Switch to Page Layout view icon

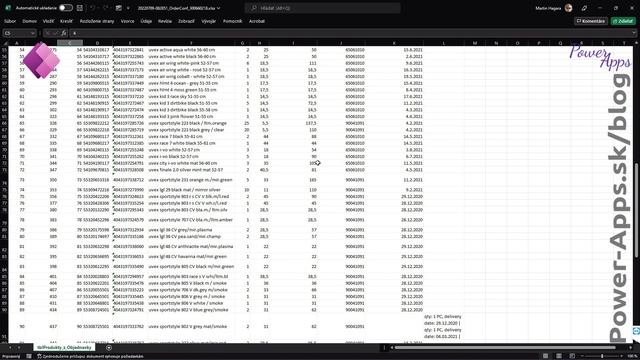[x=559, y=356]
